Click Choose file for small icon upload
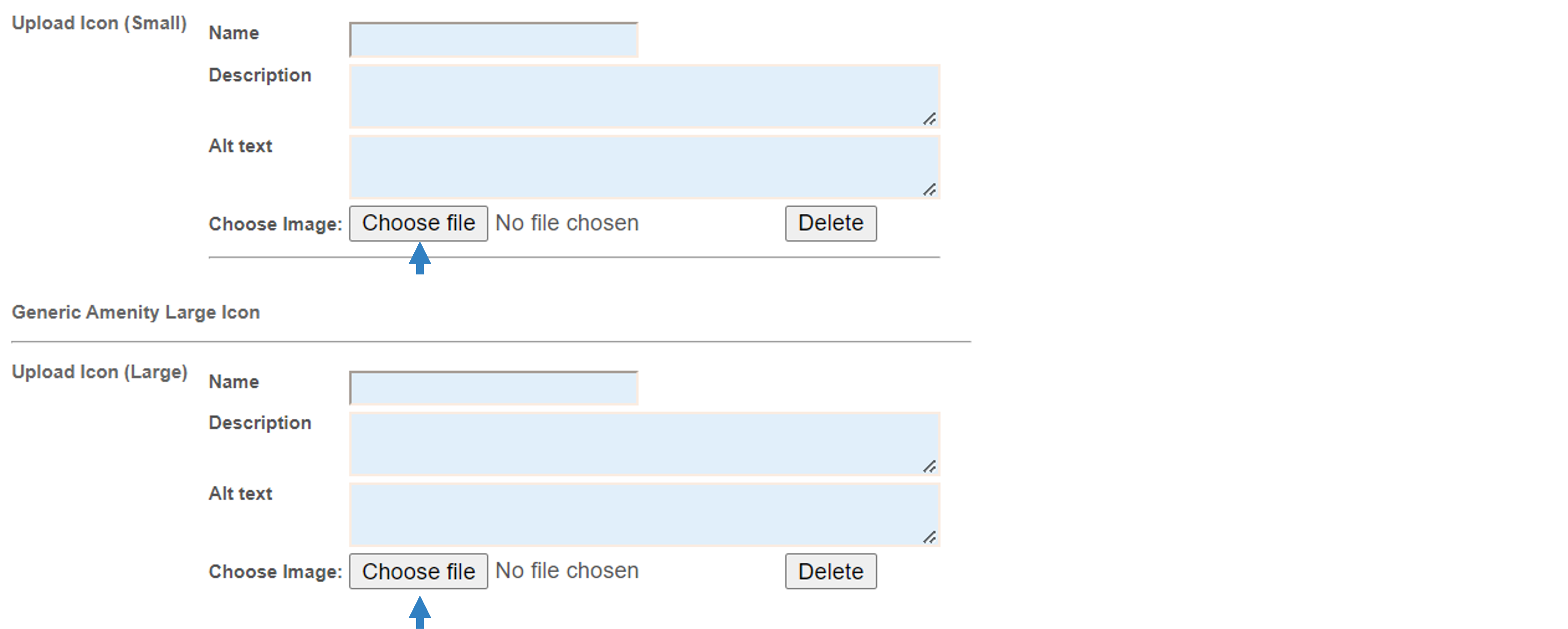This screenshot has height=629, width=1568. tap(419, 223)
